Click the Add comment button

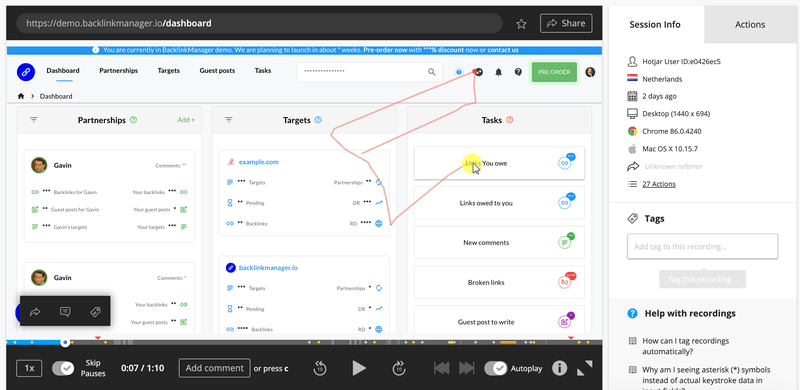coord(214,368)
